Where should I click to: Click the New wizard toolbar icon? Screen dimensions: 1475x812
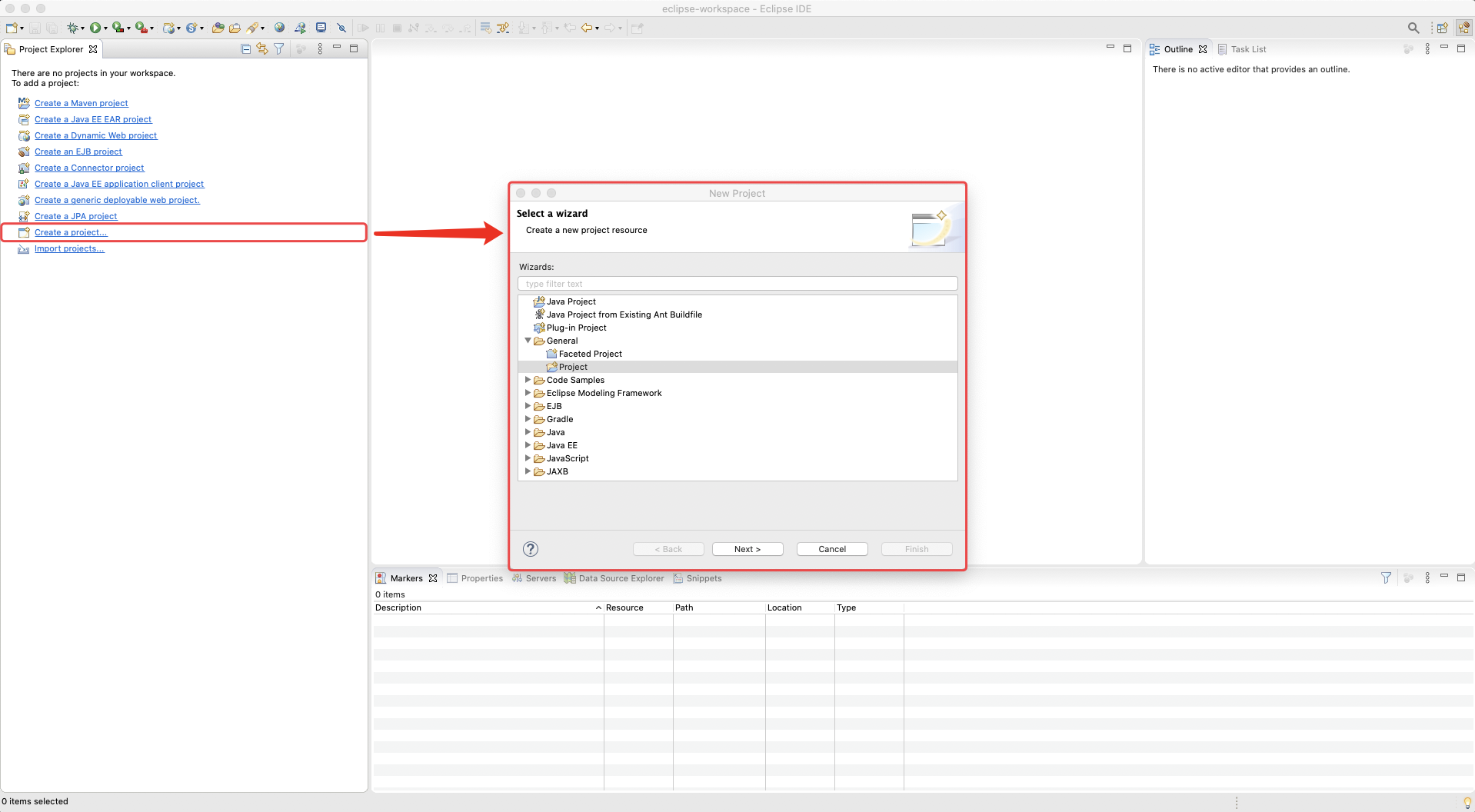[x=12, y=28]
